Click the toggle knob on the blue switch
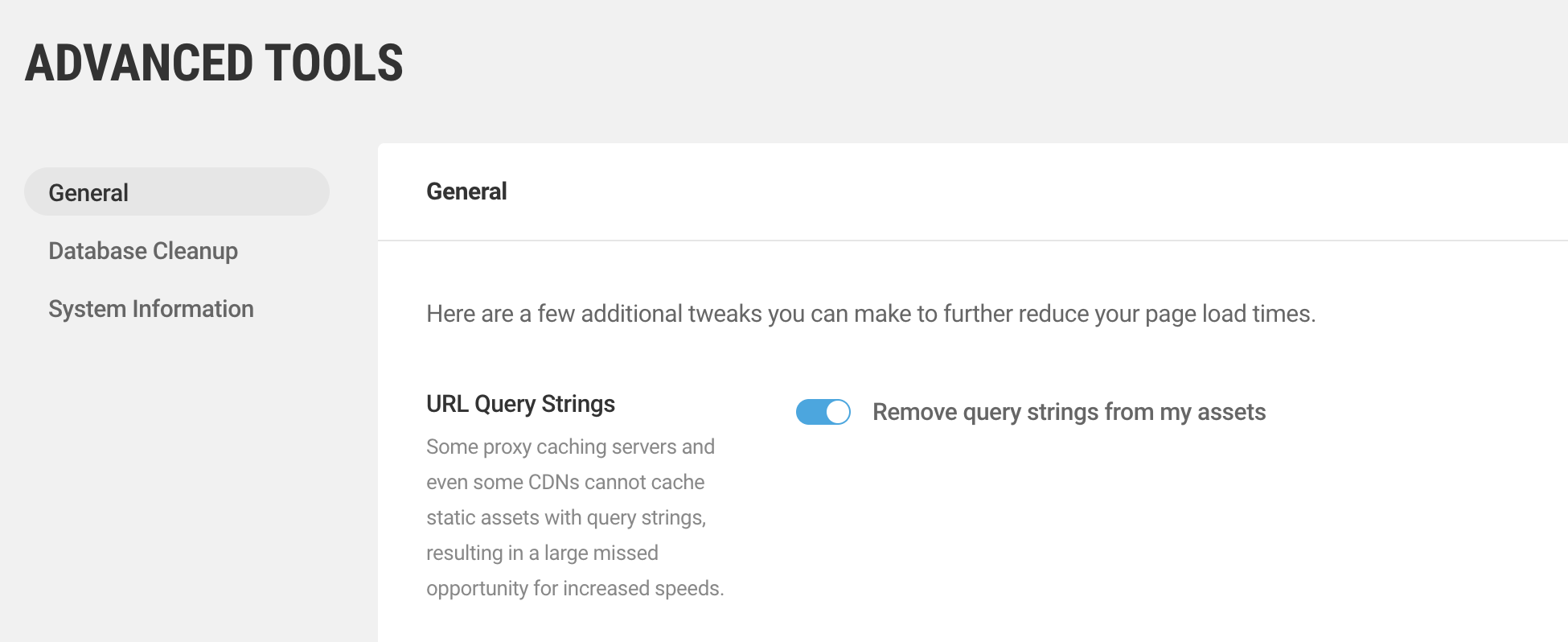Screen dimensions: 1568x642 tap(837, 411)
